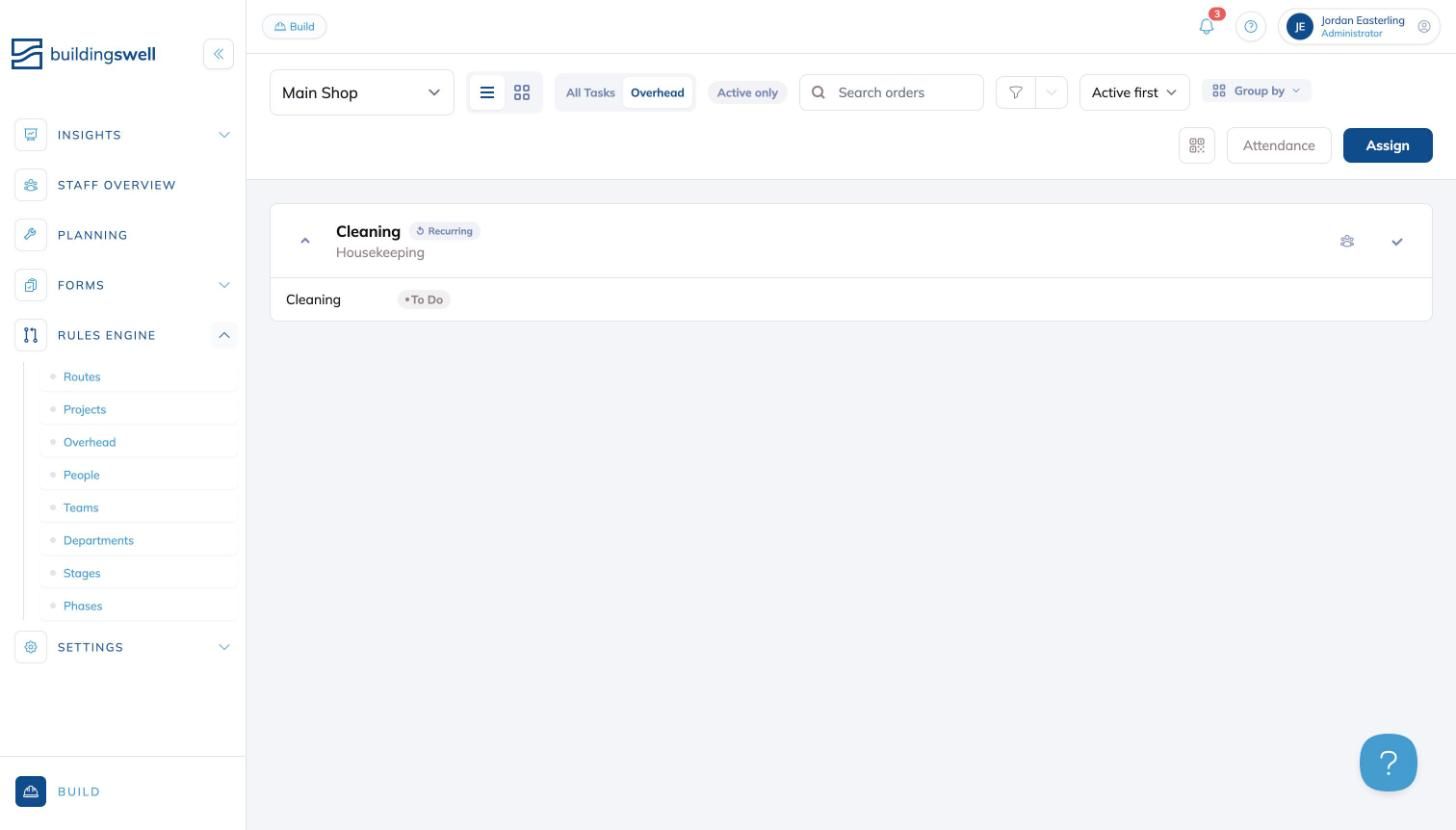The image size is (1456, 830).
Task: Open Settings in sidebar
Action: click(90, 647)
